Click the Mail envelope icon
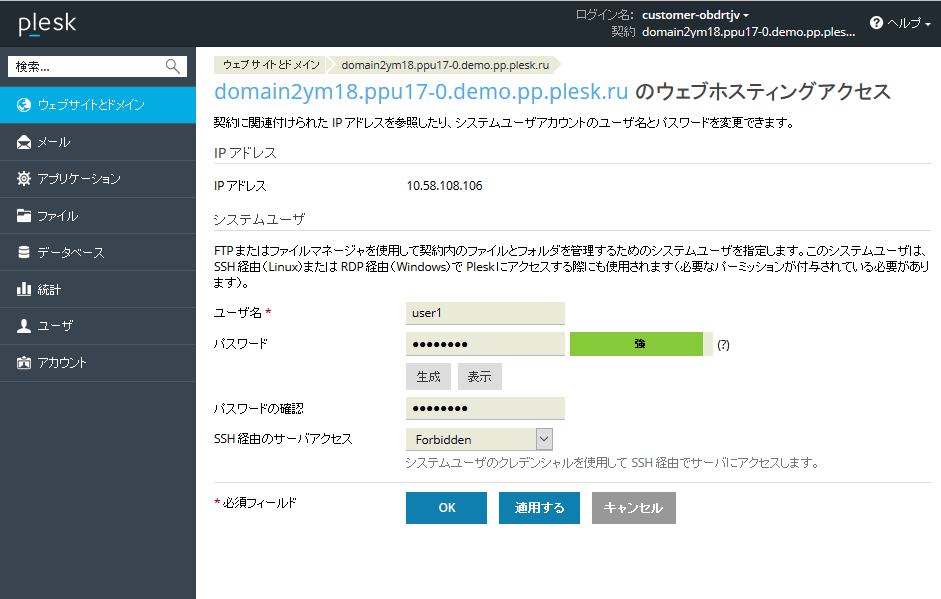Screen dimensions: 941x599 point(24,142)
